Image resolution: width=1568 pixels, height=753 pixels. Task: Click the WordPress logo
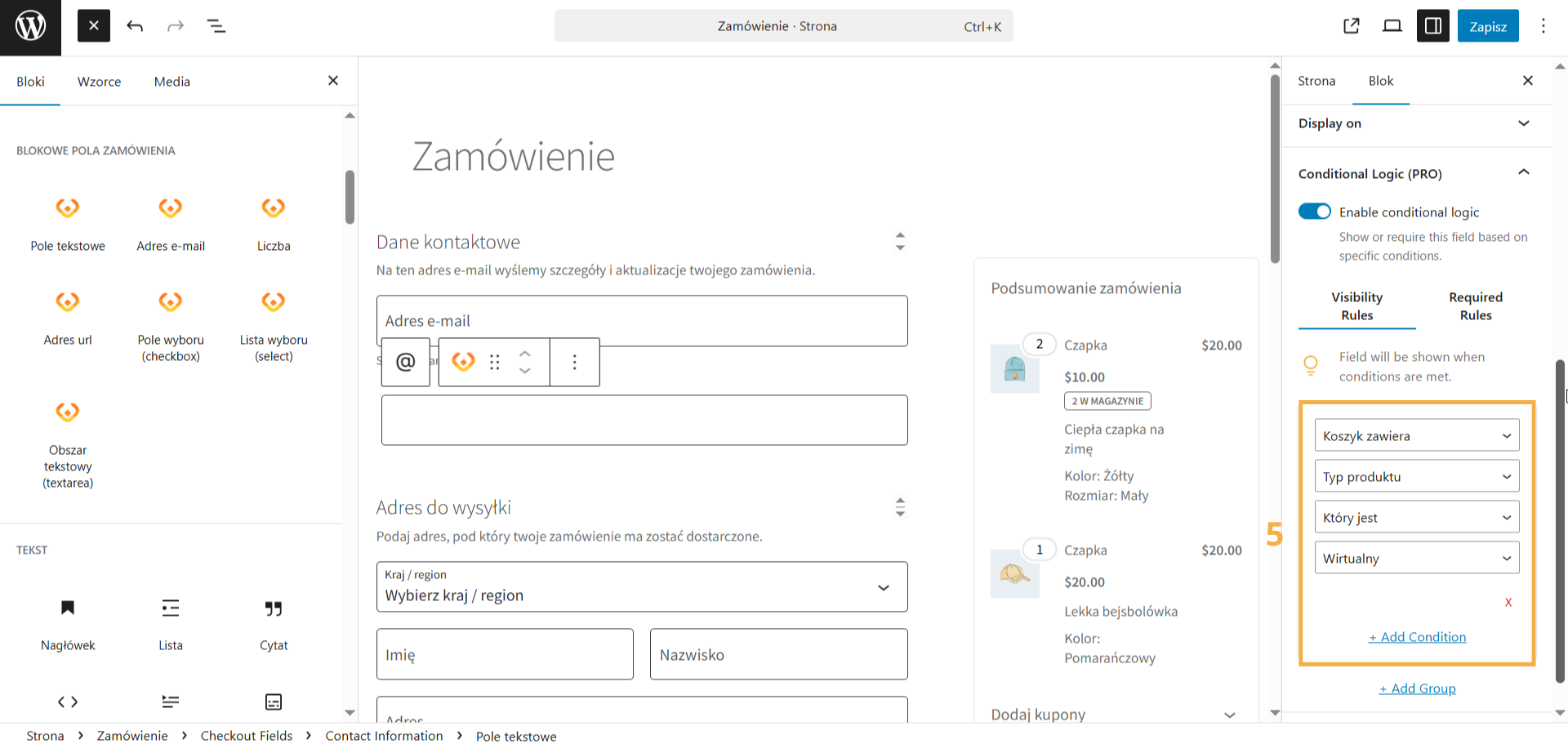coord(30,25)
